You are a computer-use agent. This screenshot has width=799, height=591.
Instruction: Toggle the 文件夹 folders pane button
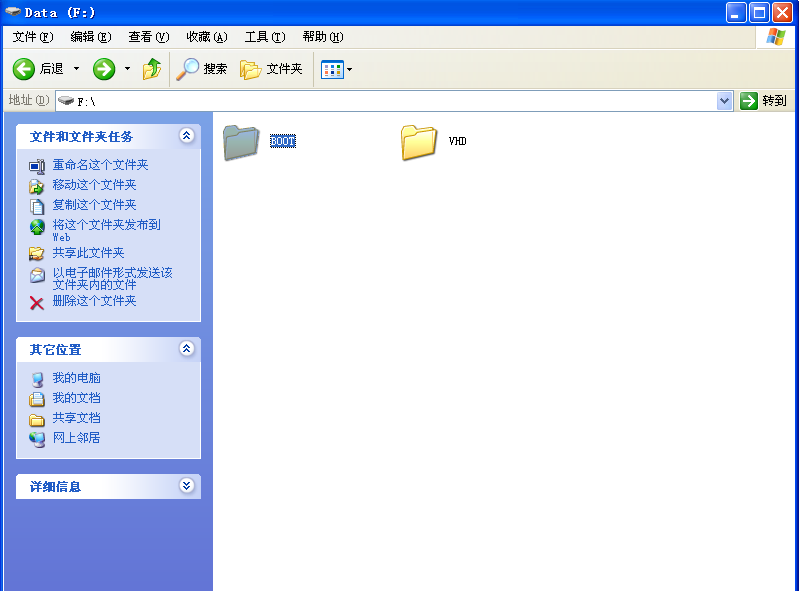pyautogui.click(x=271, y=69)
